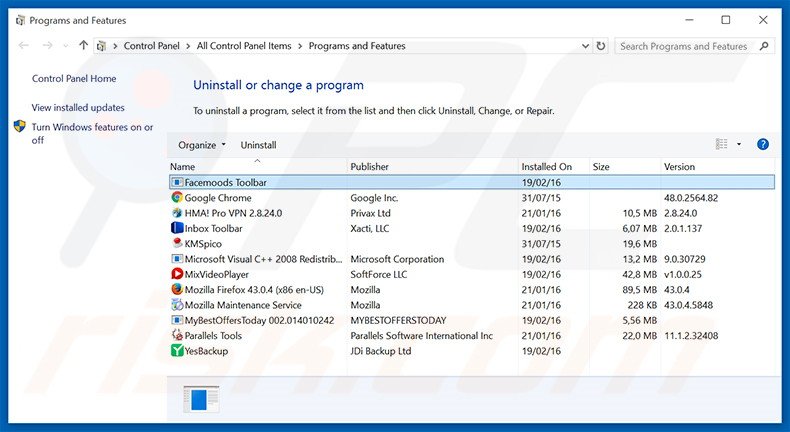Viewport: 790px width, 432px height.
Task: Click the 48.0.2564.82 version cell
Action: click(x=691, y=198)
